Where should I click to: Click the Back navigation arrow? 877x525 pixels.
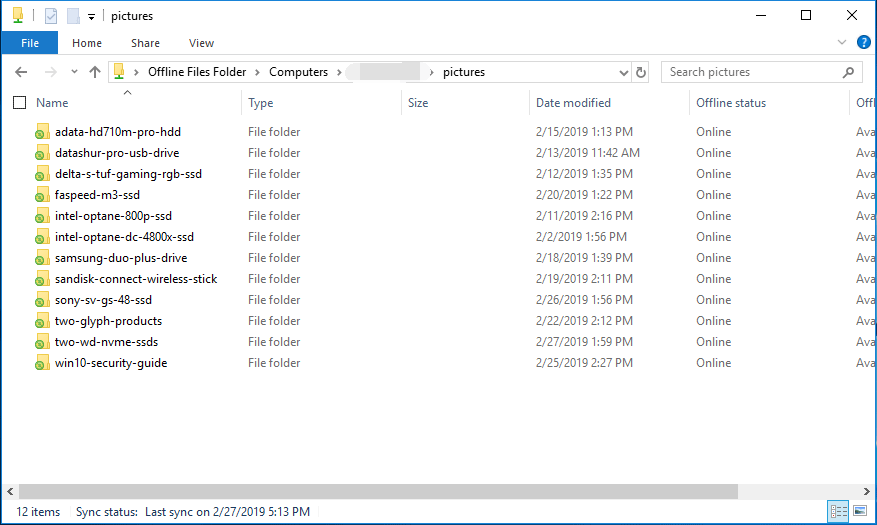click(x=21, y=72)
